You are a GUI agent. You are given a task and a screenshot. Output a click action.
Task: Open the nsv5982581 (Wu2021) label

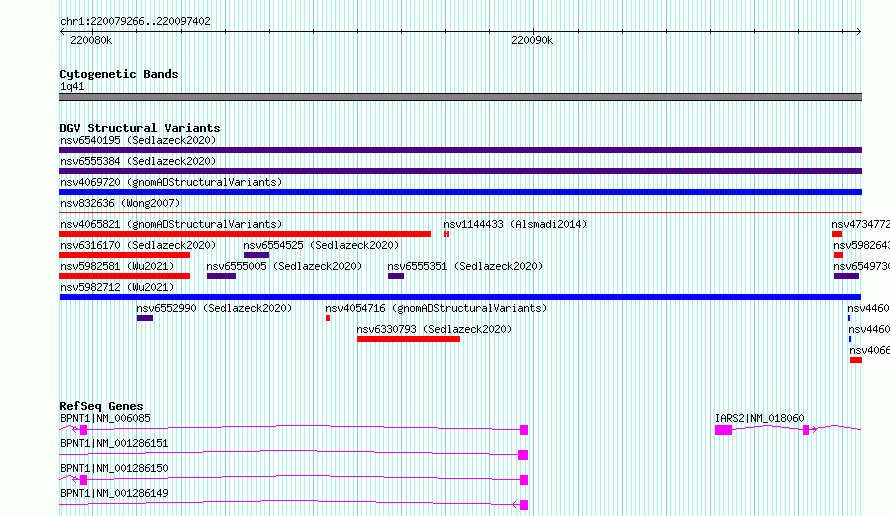pyautogui.click(x=117, y=266)
